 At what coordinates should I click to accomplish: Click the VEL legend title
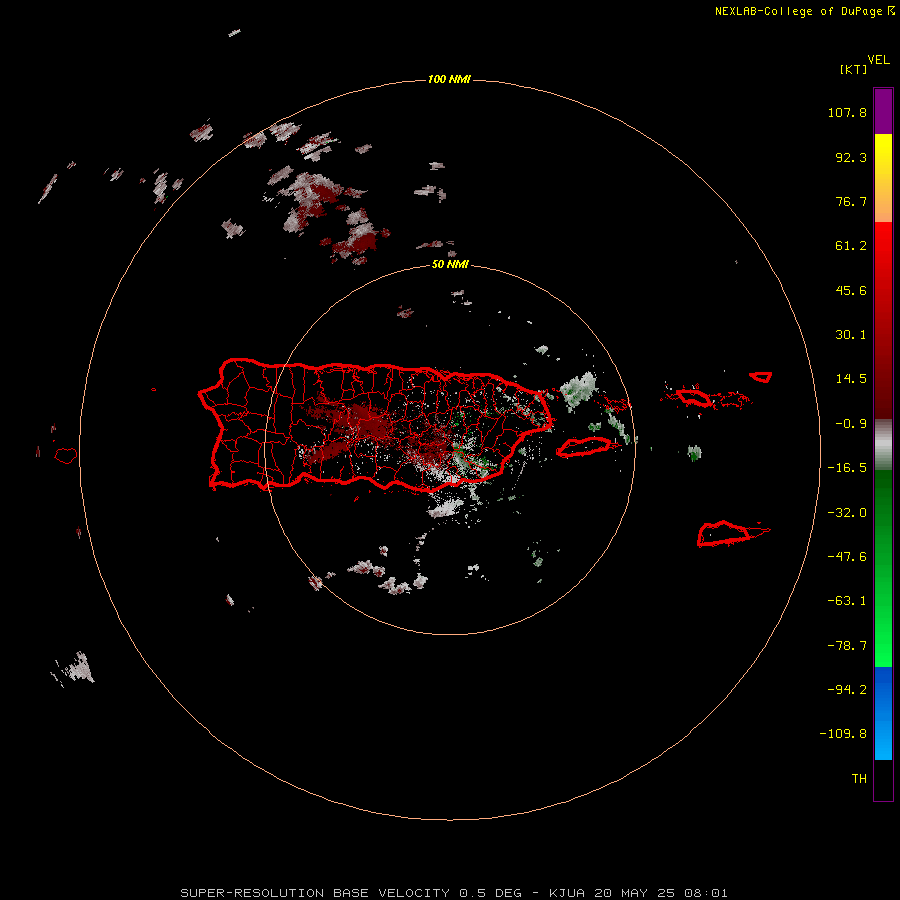point(878,60)
